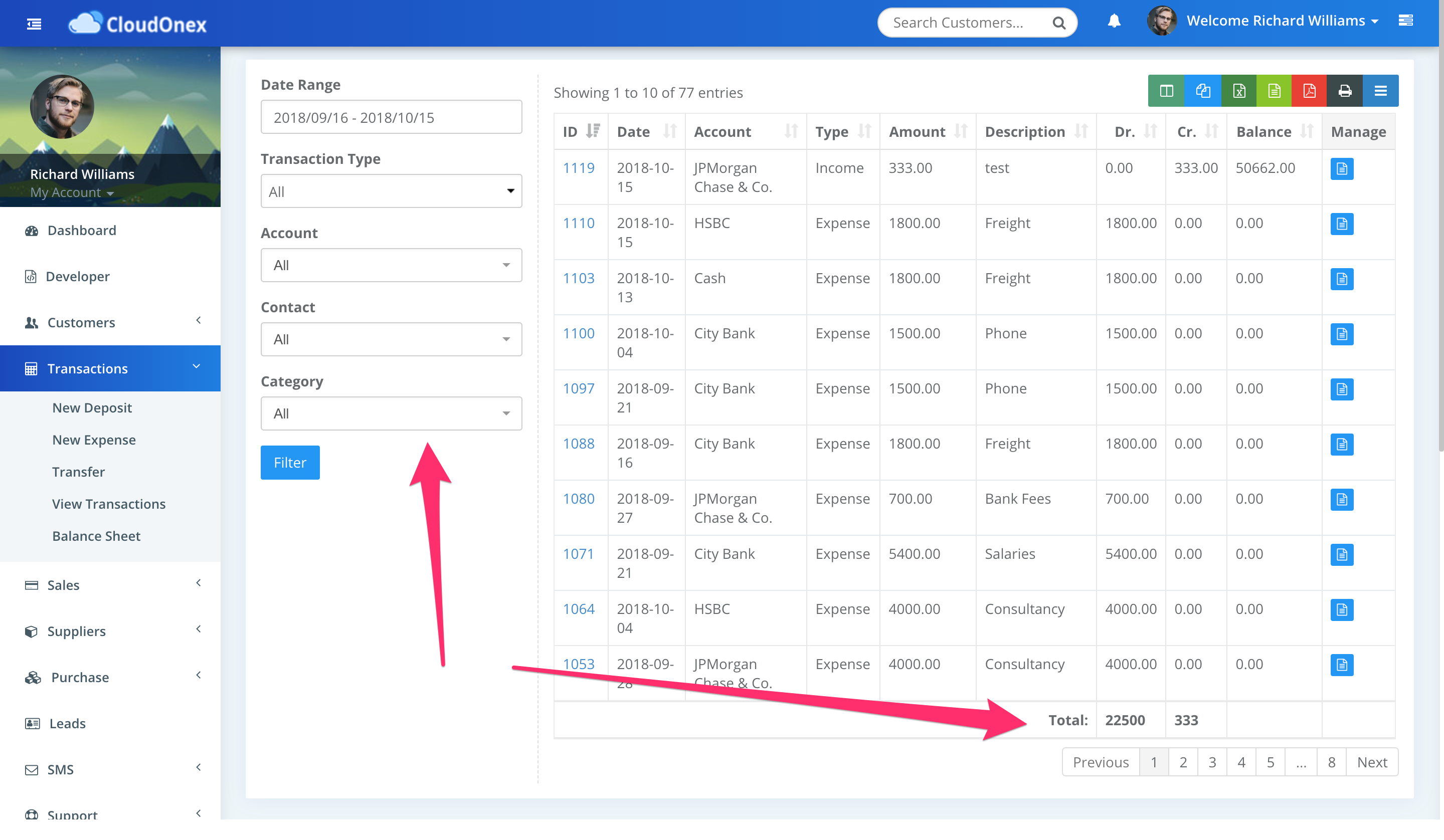Image resolution: width=1444 pixels, height=840 pixels.
Task: Open View Transactions submenu item
Action: click(x=109, y=504)
